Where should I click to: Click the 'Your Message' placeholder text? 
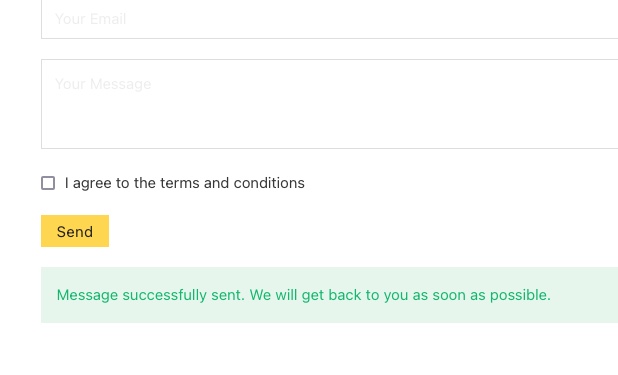coord(103,84)
